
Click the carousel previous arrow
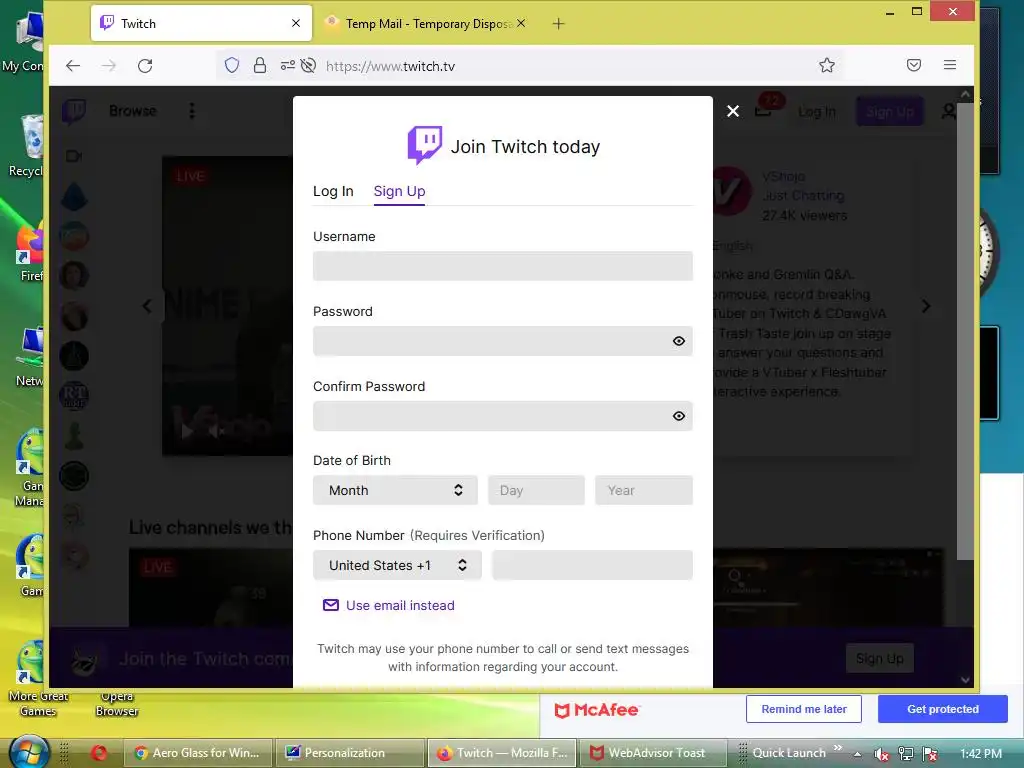pyautogui.click(x=147, y=306)
